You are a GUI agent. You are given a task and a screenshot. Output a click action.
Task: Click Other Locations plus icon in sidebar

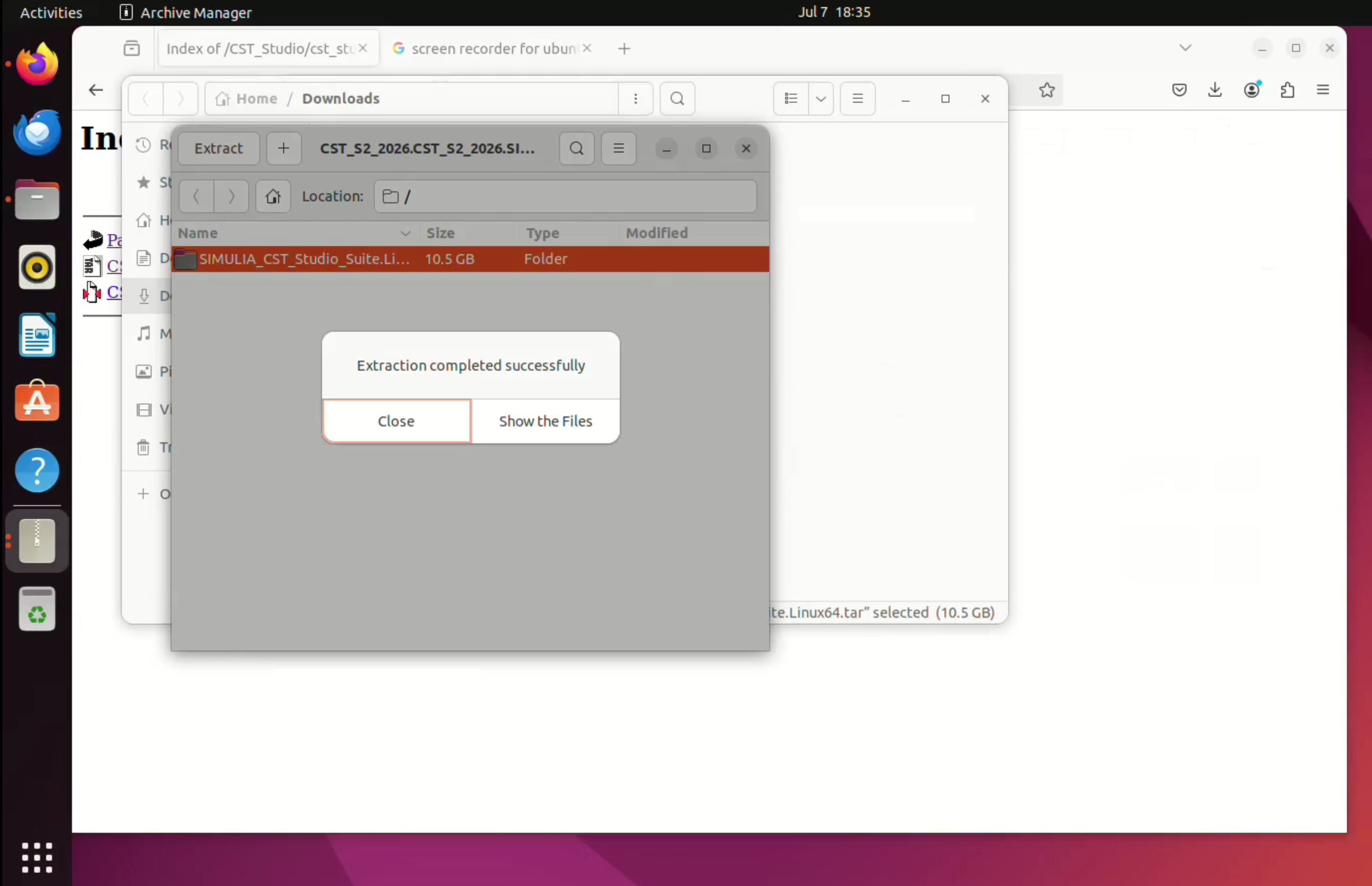(x=143, y=494)
